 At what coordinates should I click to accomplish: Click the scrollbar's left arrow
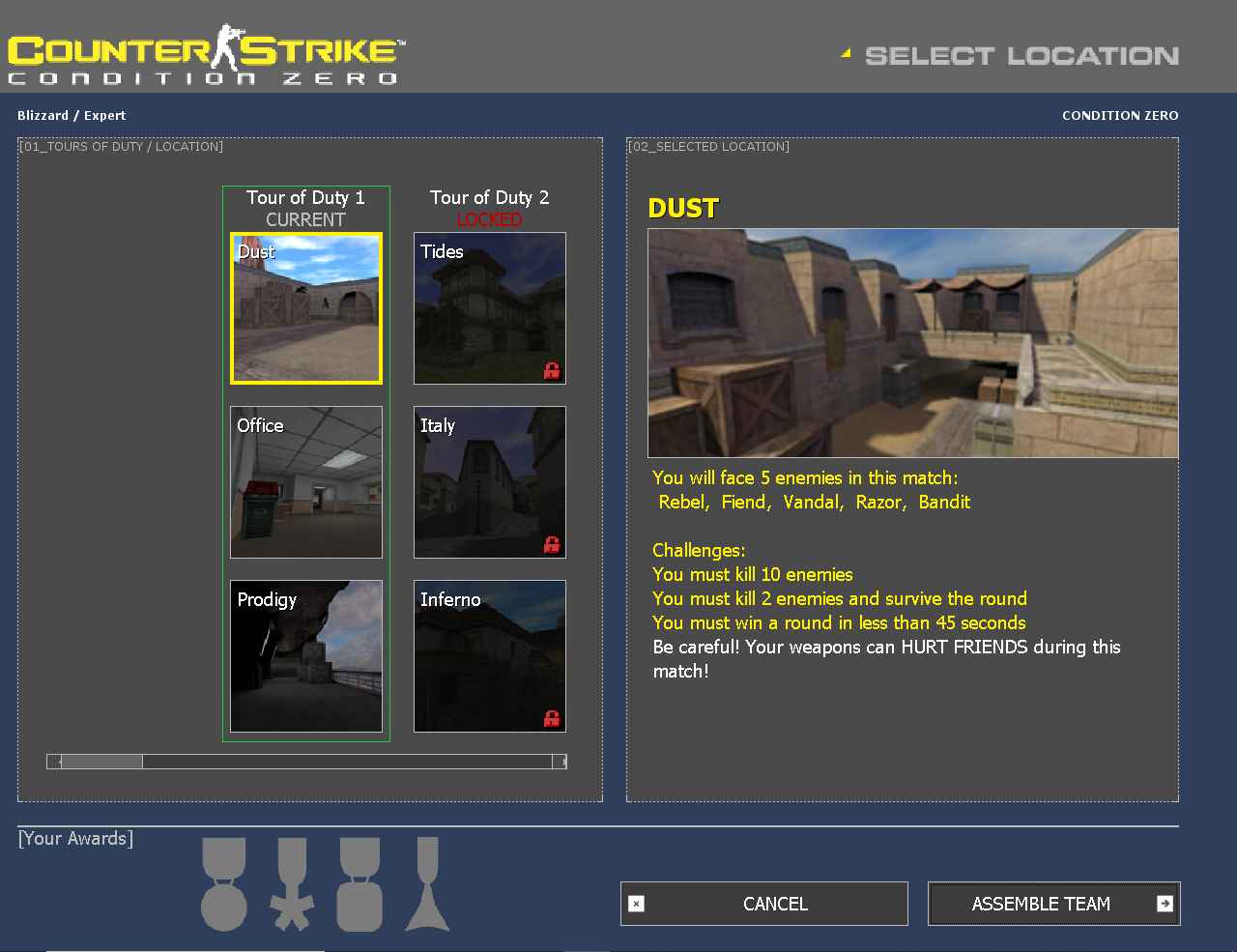click(54, 762)
